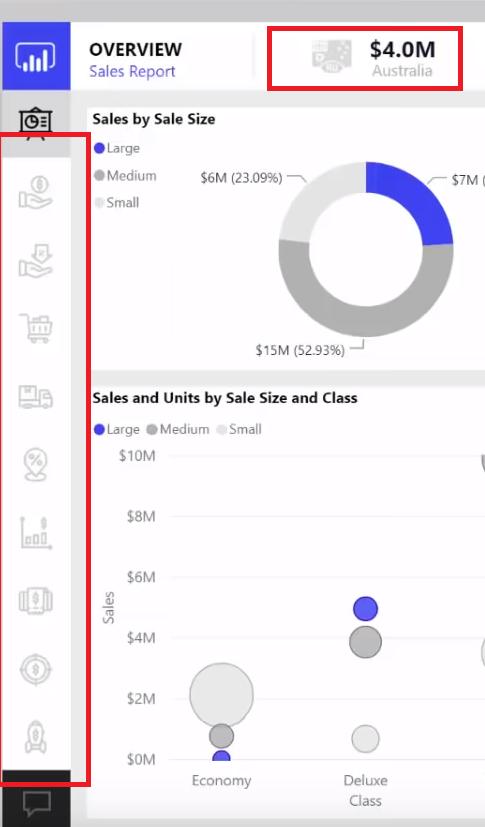The image size is (485, 827).
Task: Click the Australia map flag icon
Action: (332, 56)
